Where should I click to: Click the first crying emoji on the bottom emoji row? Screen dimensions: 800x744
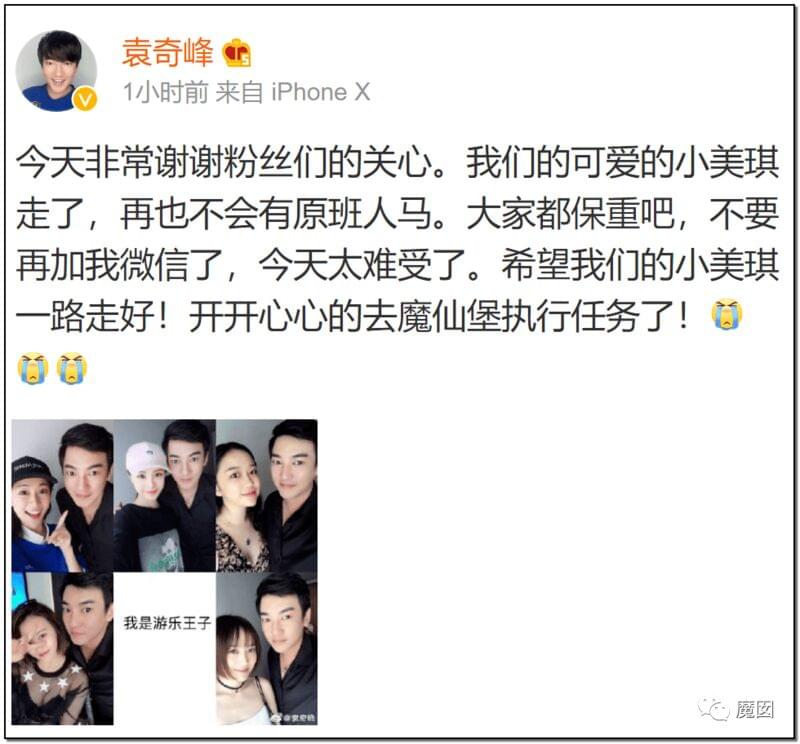33,367
